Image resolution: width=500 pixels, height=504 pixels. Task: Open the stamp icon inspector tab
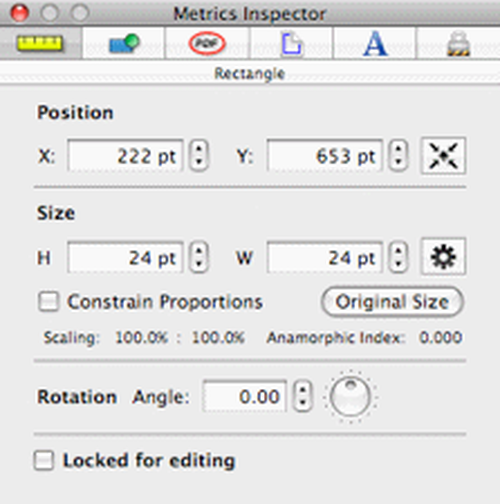458,44
